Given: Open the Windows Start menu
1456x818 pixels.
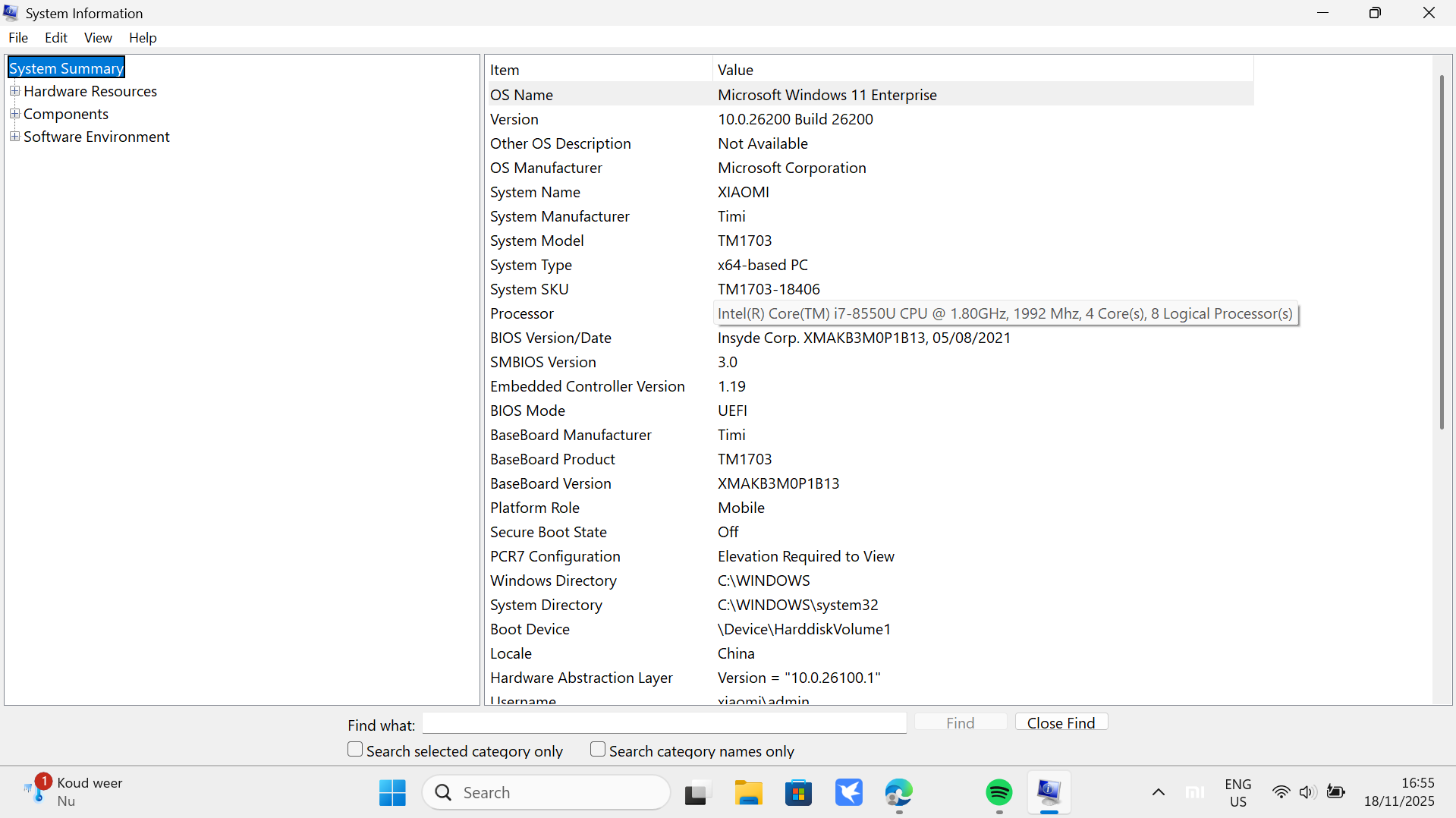Looking at the screenshot, I should (x=392, y=793).
